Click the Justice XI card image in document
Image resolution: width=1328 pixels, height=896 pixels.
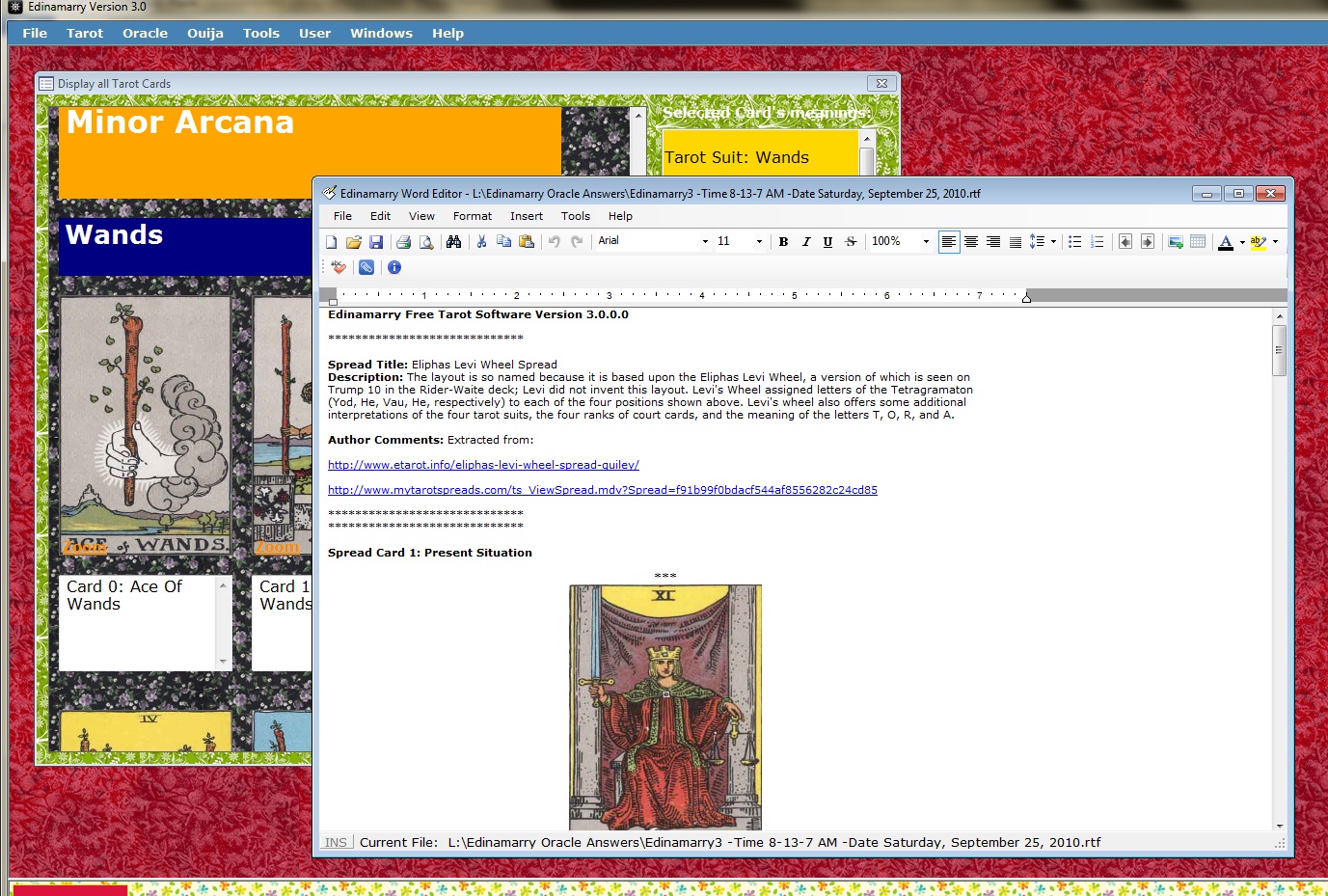point(665,707)
